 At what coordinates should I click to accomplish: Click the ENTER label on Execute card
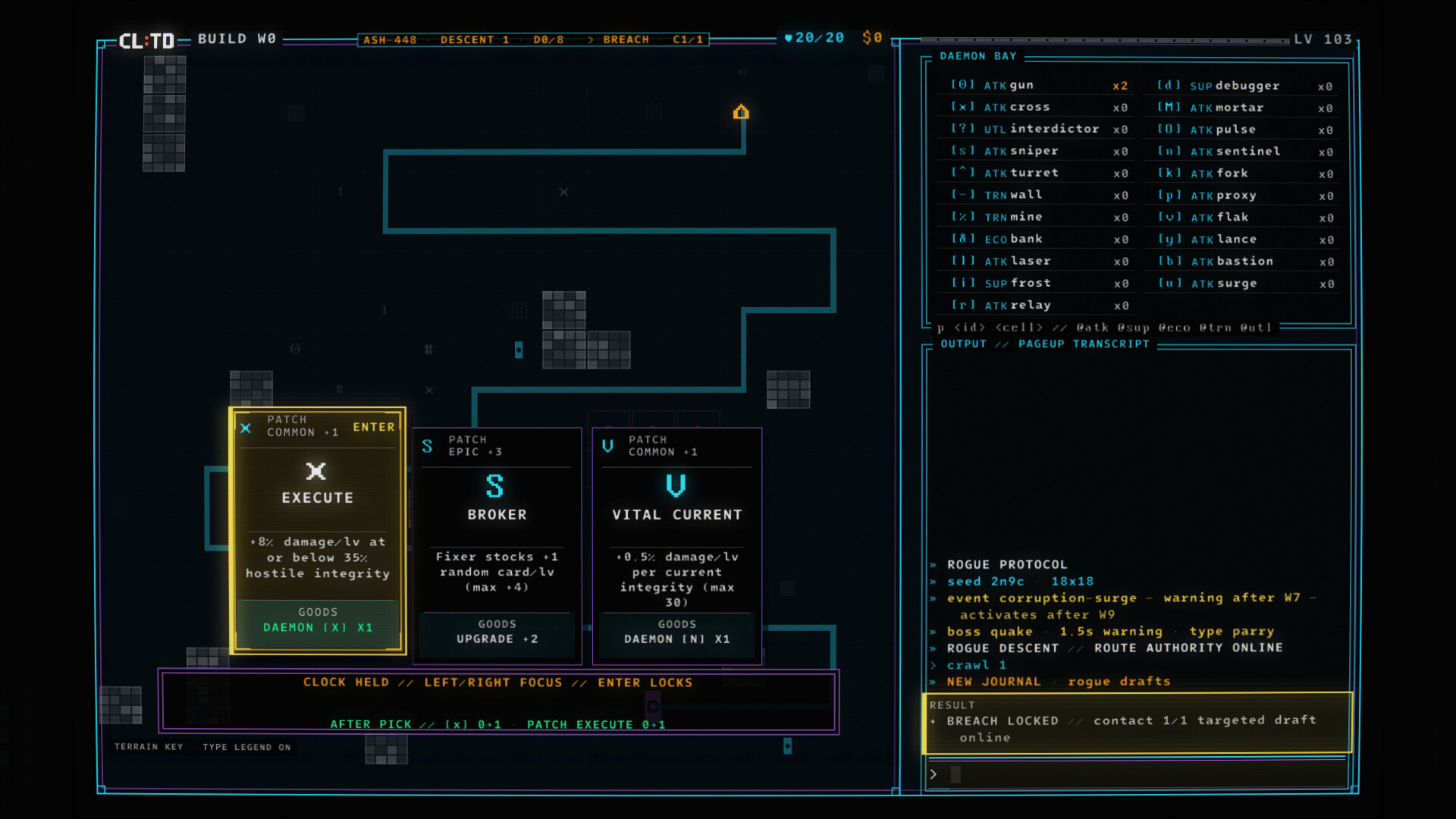pos(374,427)
